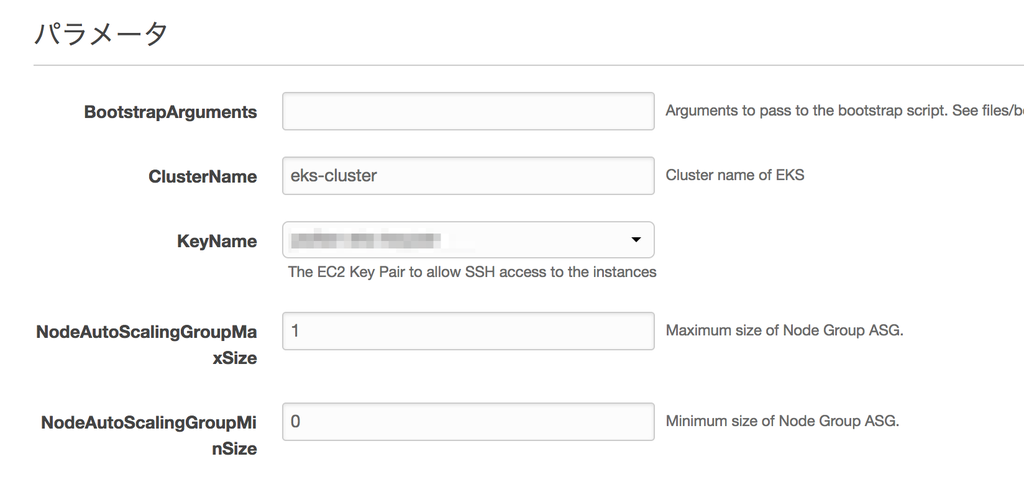Click the 'Cluster name of EKS' description

[x=735, y=175]
